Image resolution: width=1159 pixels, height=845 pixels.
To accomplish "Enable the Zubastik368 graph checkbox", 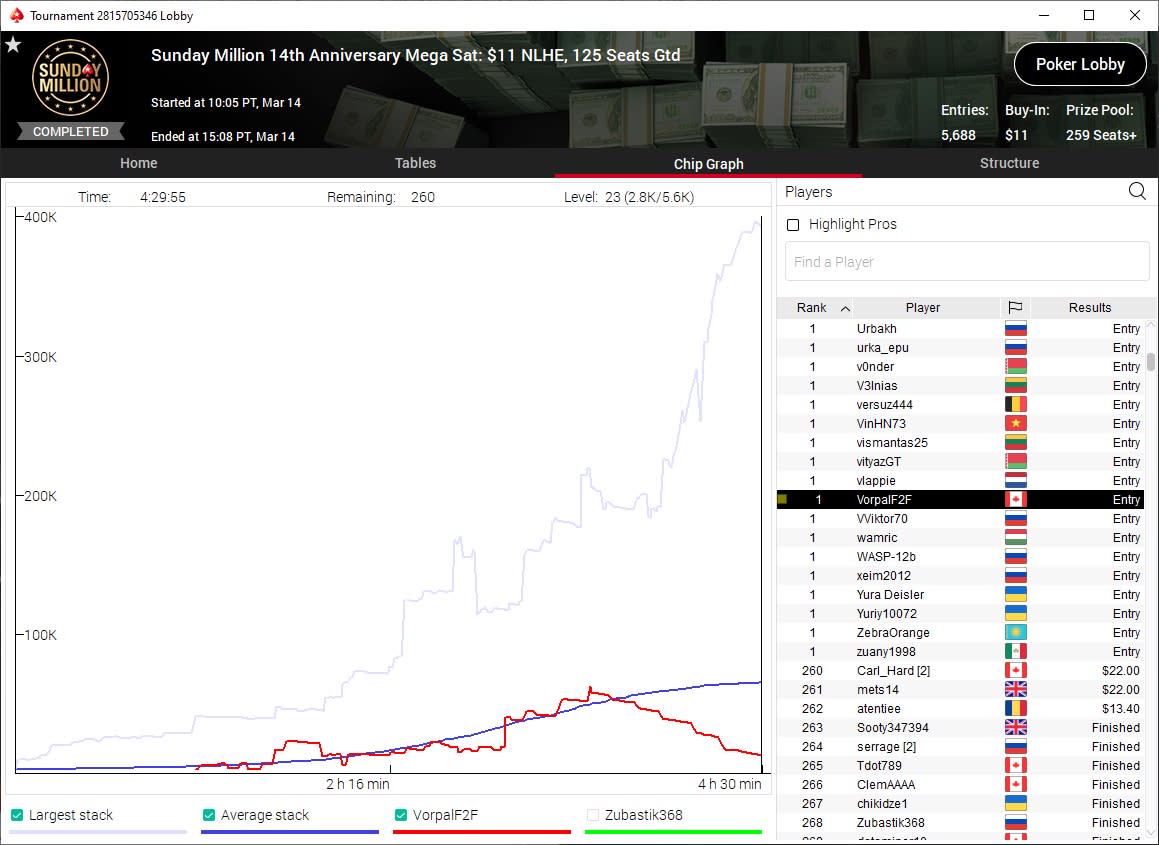I will click(x=593, y=815).
